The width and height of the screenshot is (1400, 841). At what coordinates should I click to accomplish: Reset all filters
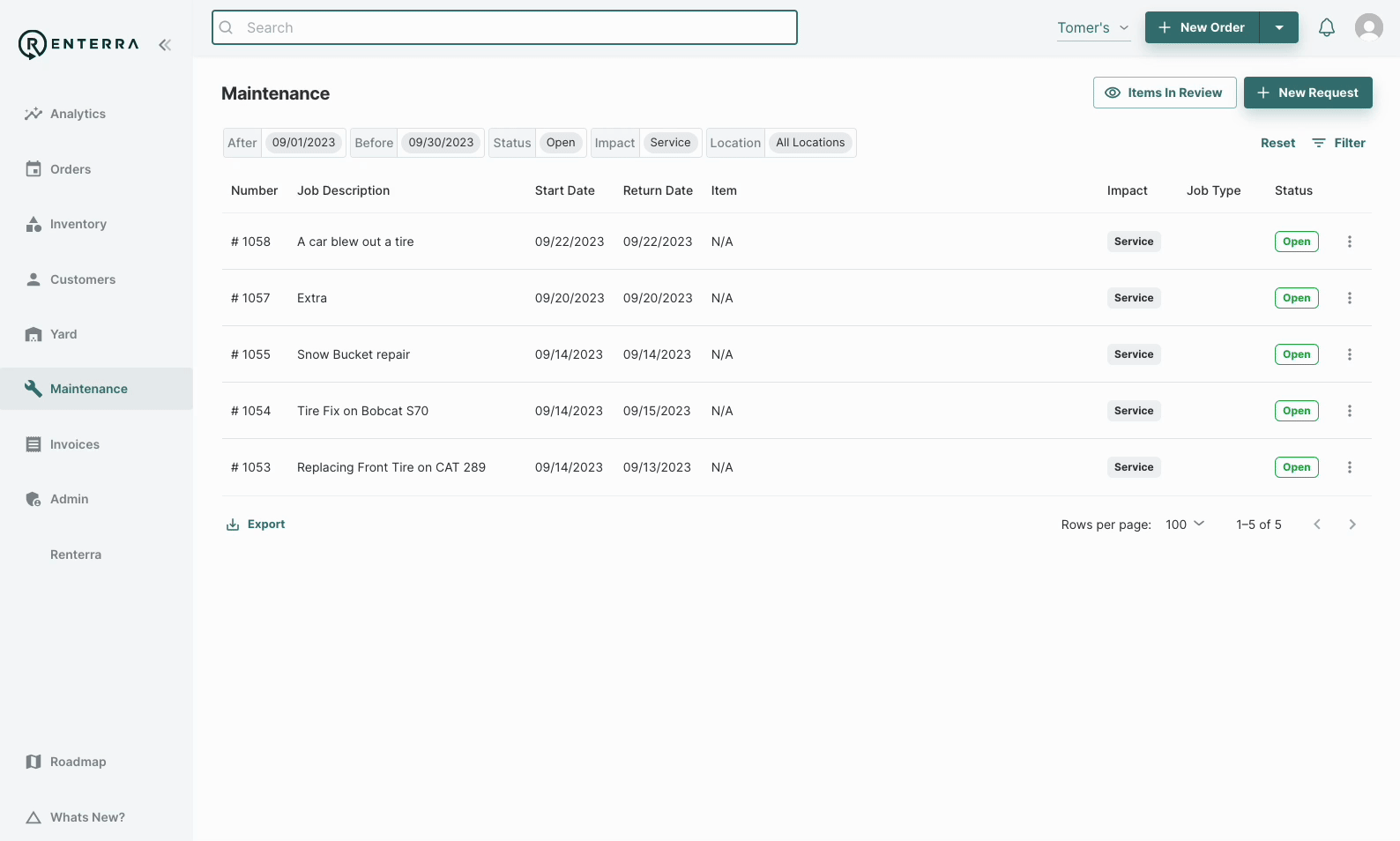1277,143
